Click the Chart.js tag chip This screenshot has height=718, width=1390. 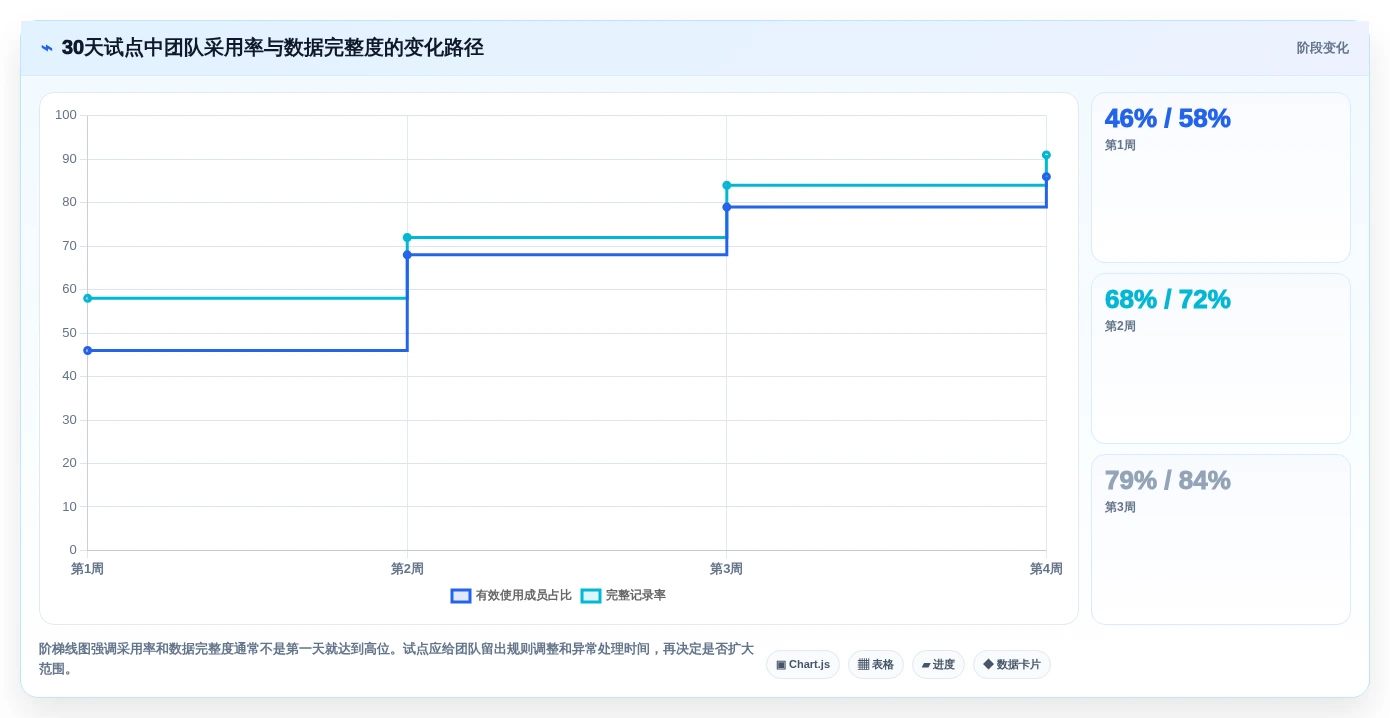pyautogui.click(x=803, y=664)
